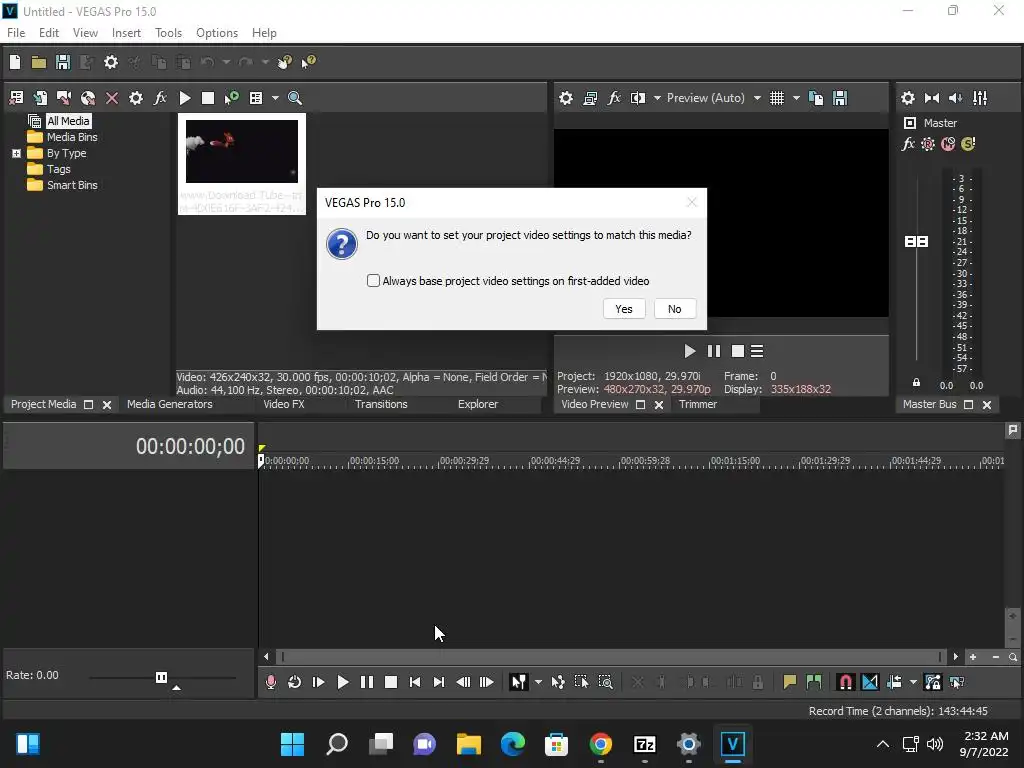Click No in the VEGAS Pro dialog
Viewport: 1024px width, 768px height.
click(675, 309)
